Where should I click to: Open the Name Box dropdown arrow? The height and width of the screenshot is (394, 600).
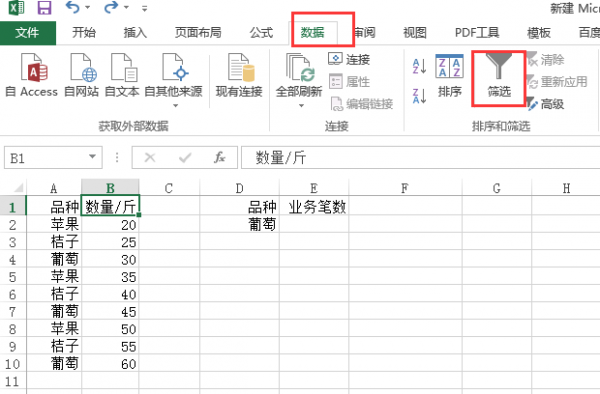click(x=92, y=157)
